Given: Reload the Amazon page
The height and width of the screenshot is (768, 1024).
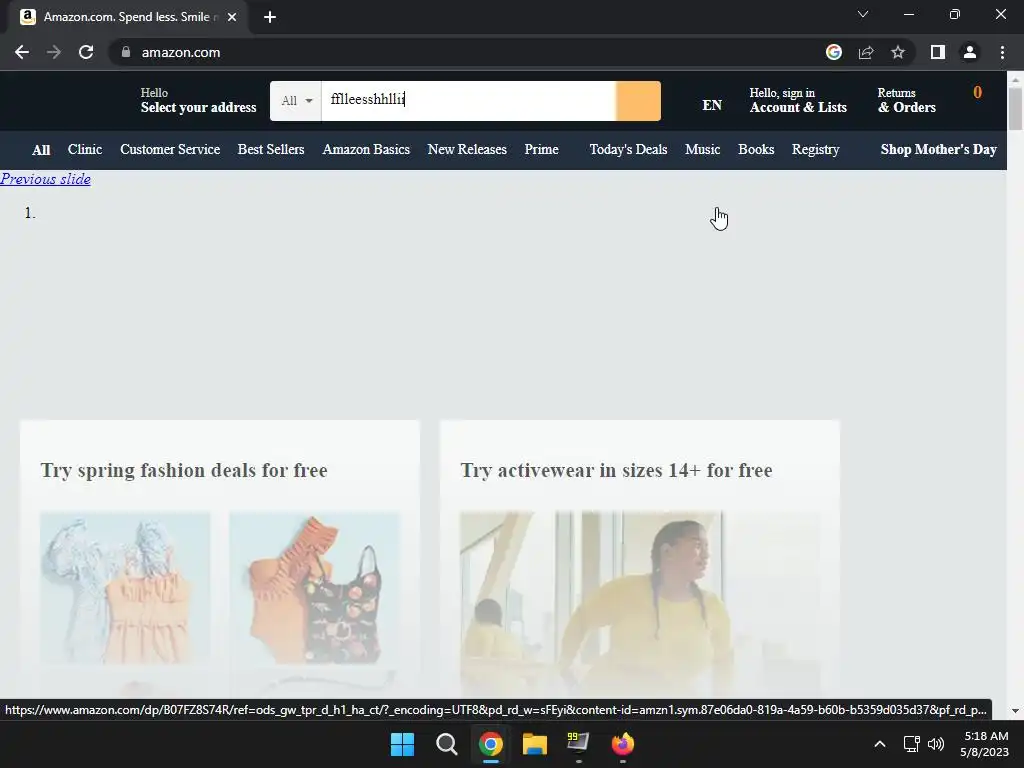Looking at the screenshot, I should pos(86,52).
